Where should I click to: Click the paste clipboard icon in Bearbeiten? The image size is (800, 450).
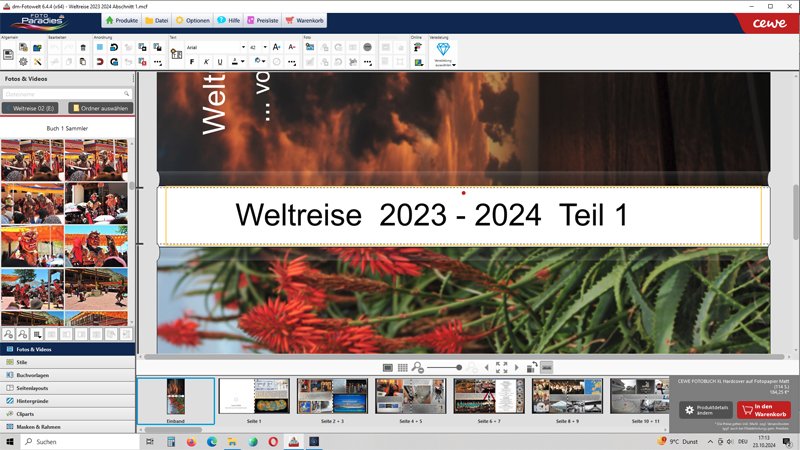click(x=83, y=62)
